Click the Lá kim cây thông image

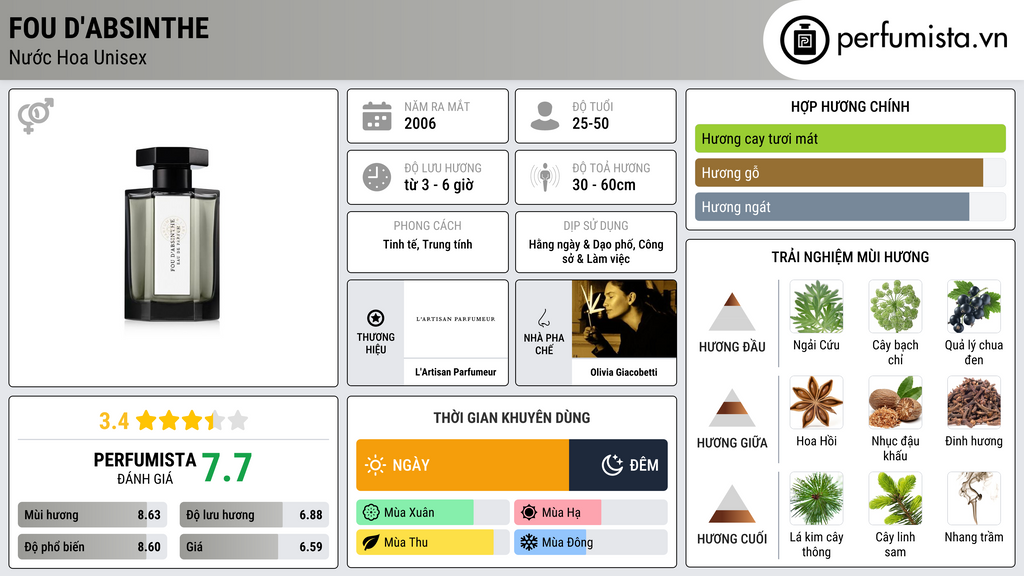click(816, 498)
